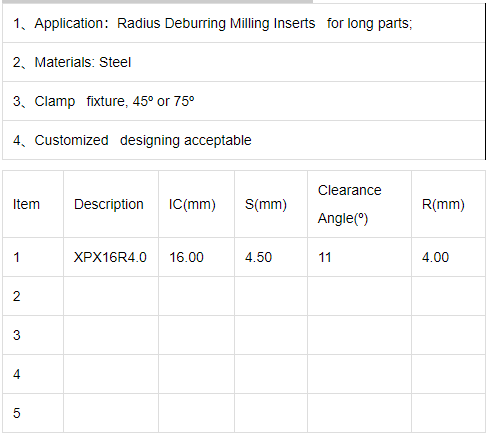The width and height of the screenshot is (491, 436).
Task: Click the Application row about Radius Deburring Inserts
Action: [244, 23]
